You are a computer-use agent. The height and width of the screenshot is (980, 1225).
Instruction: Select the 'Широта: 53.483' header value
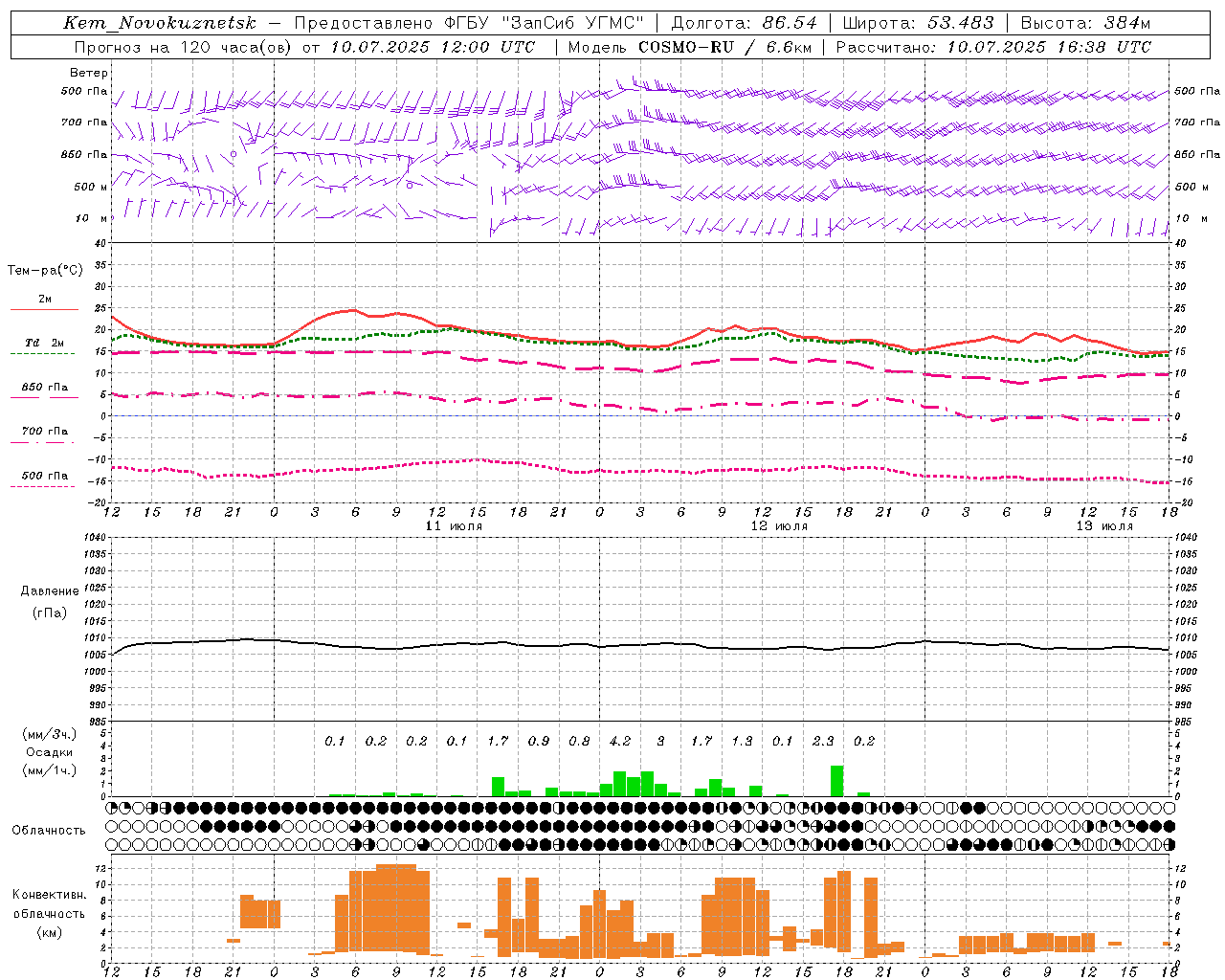tap(919, 23)
